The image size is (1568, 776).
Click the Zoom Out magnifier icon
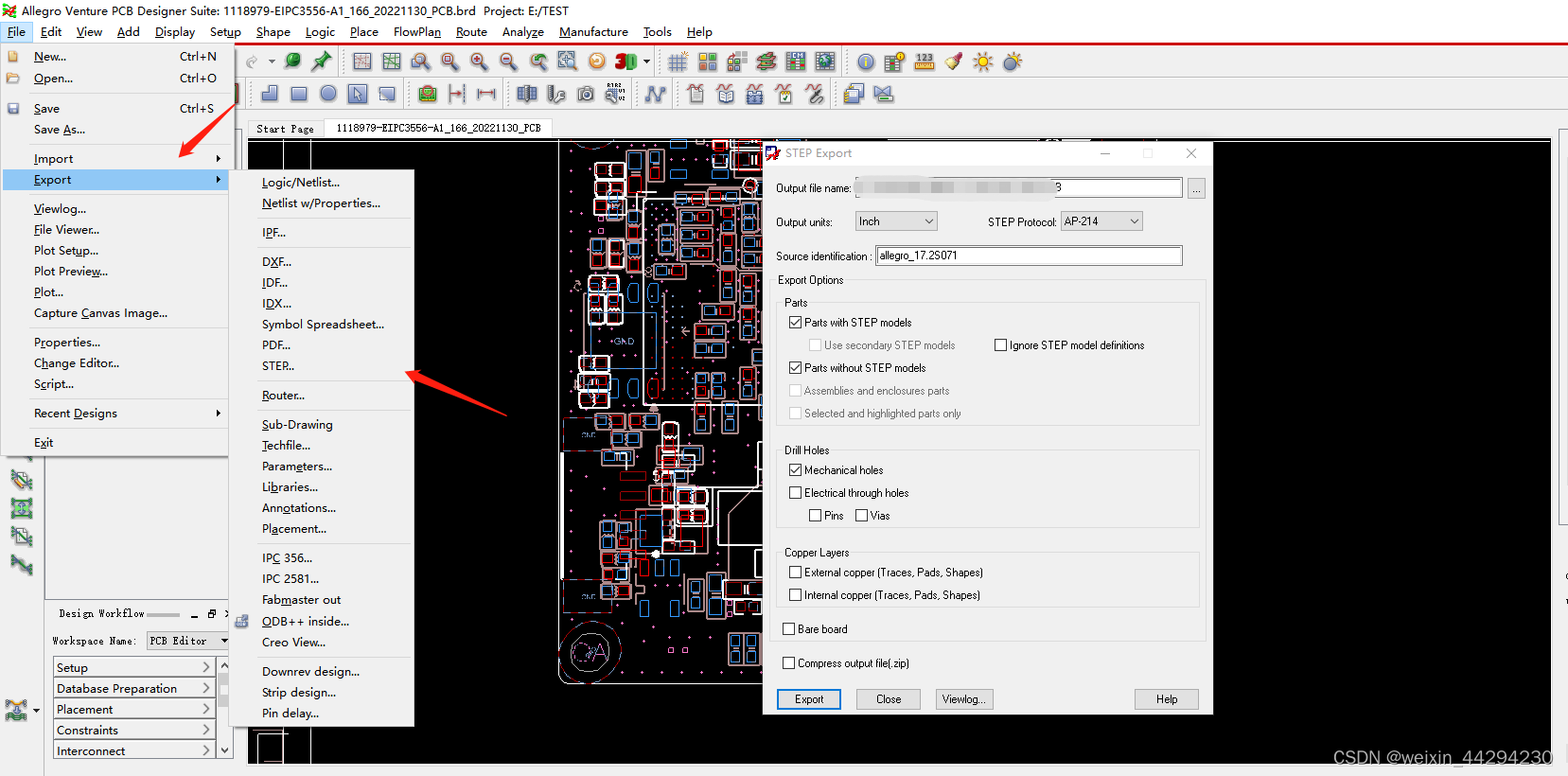click(x=509, y=62)
